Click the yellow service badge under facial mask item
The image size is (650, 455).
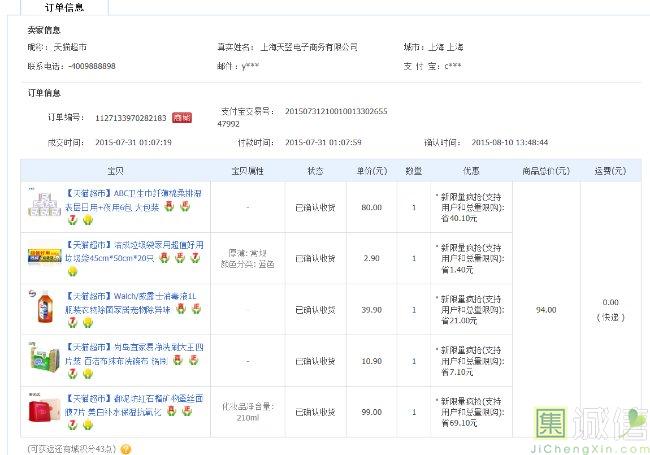[87, 426]
